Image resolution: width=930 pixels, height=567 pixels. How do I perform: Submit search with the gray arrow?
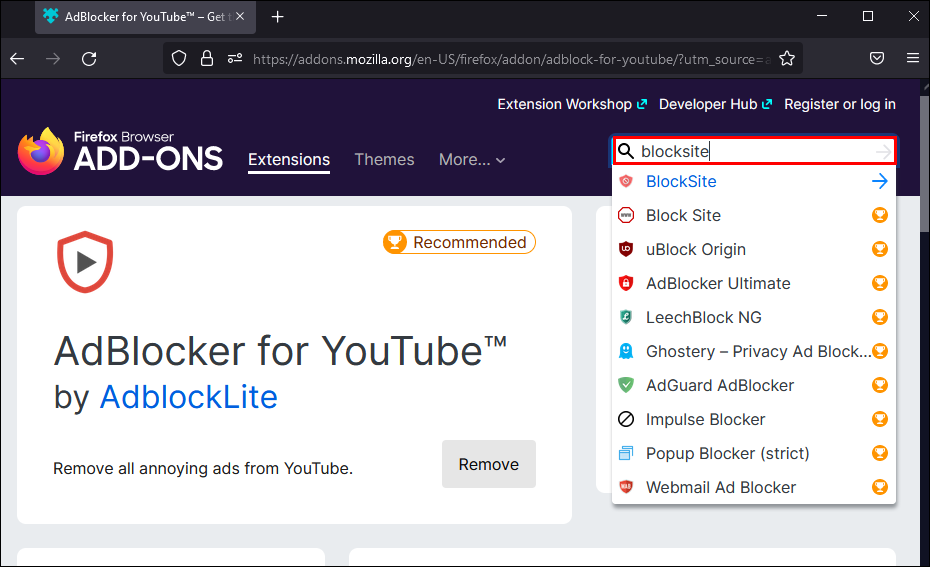point(883,152)
